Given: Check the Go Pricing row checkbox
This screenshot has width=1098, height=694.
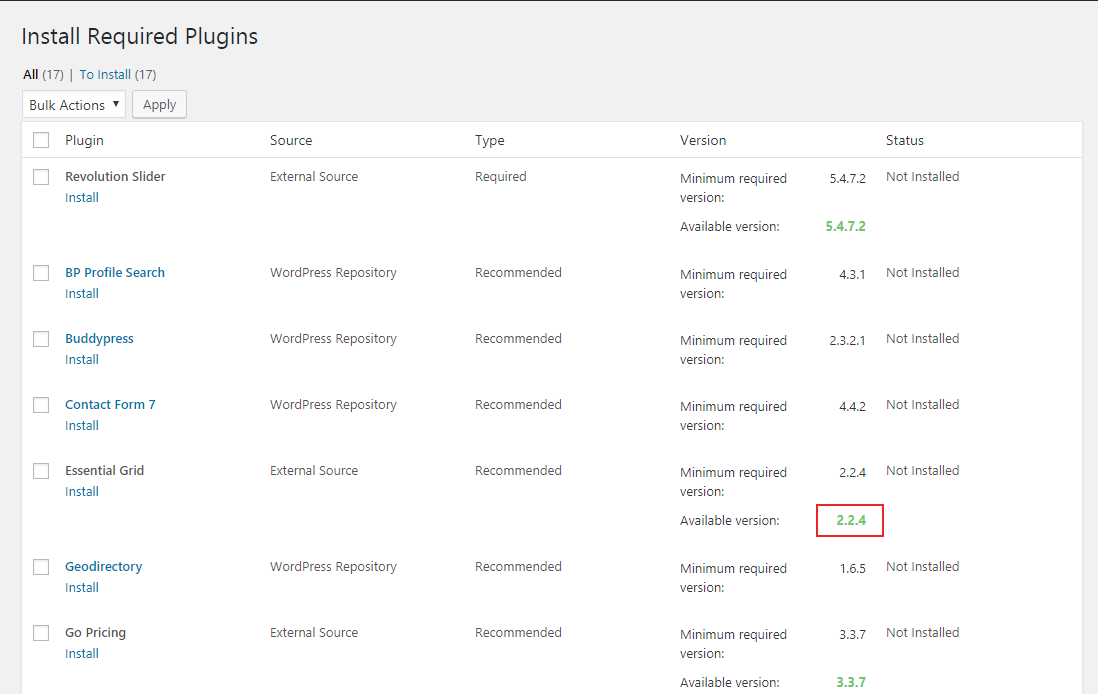Looking at the screenshot, I should [41, 633].
